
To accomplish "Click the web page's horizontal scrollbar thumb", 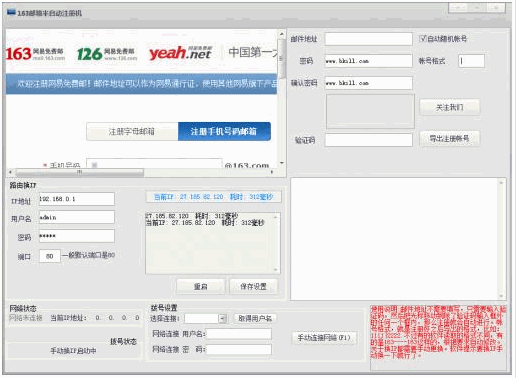I will coord(80,172).
